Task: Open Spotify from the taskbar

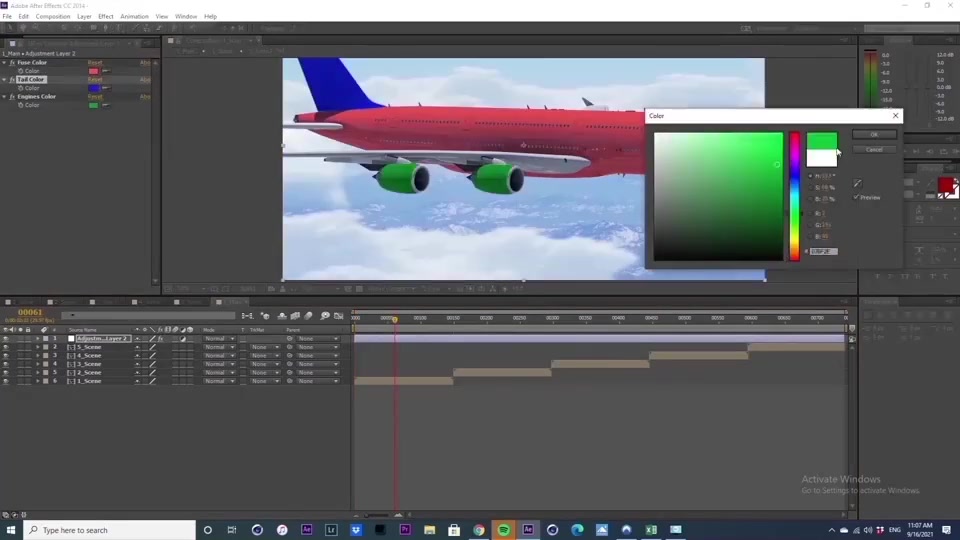Action: point(503,530)
